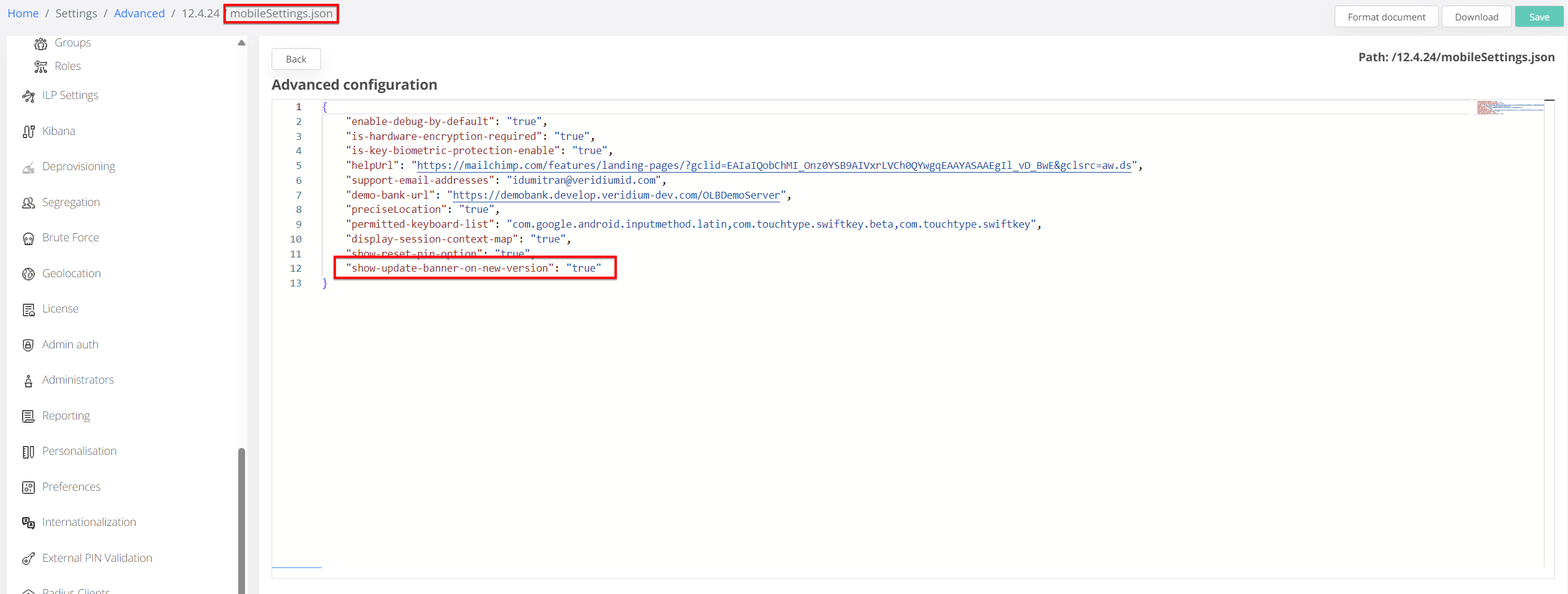This screenshot has width=1568, height=594.
Task: Download the mobileSettings.json file
Action: [x=1476, y=17]
